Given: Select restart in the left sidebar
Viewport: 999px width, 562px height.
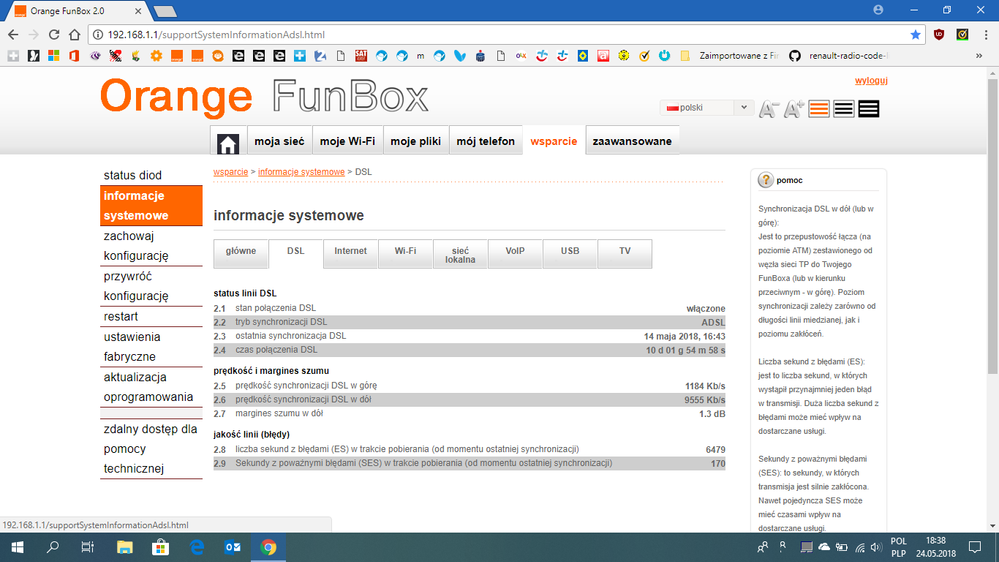Looking at the screenshot, I should click(121, 317).
